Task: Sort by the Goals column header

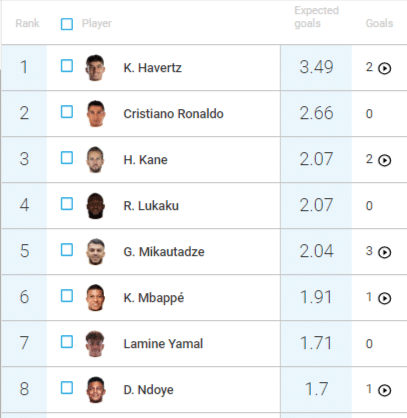Action: (x=379, y=23)
